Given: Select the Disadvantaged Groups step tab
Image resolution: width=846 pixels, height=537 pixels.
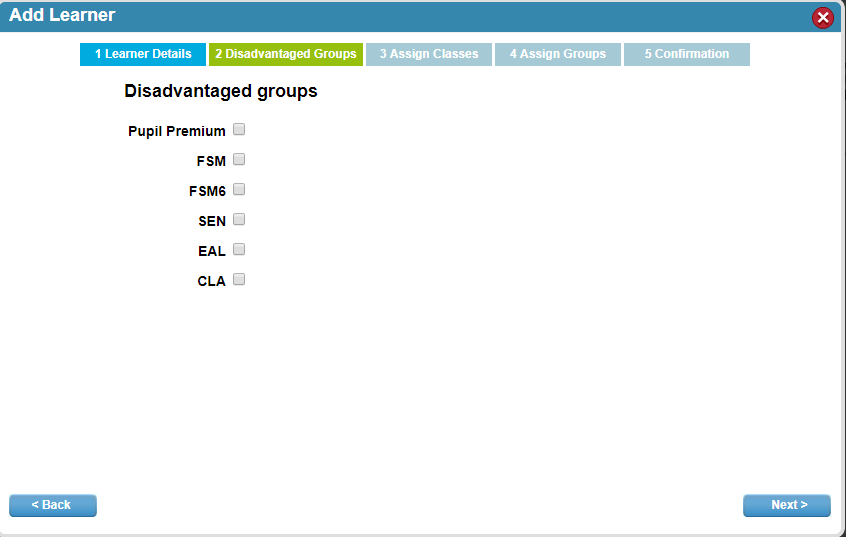Looking at the screenshot, I should coord(285,54).
